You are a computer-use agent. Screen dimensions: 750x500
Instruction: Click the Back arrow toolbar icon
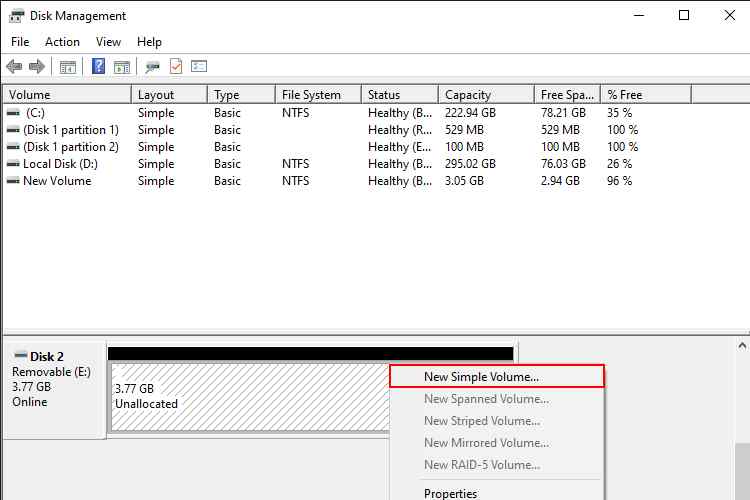(x=14, y=67)
